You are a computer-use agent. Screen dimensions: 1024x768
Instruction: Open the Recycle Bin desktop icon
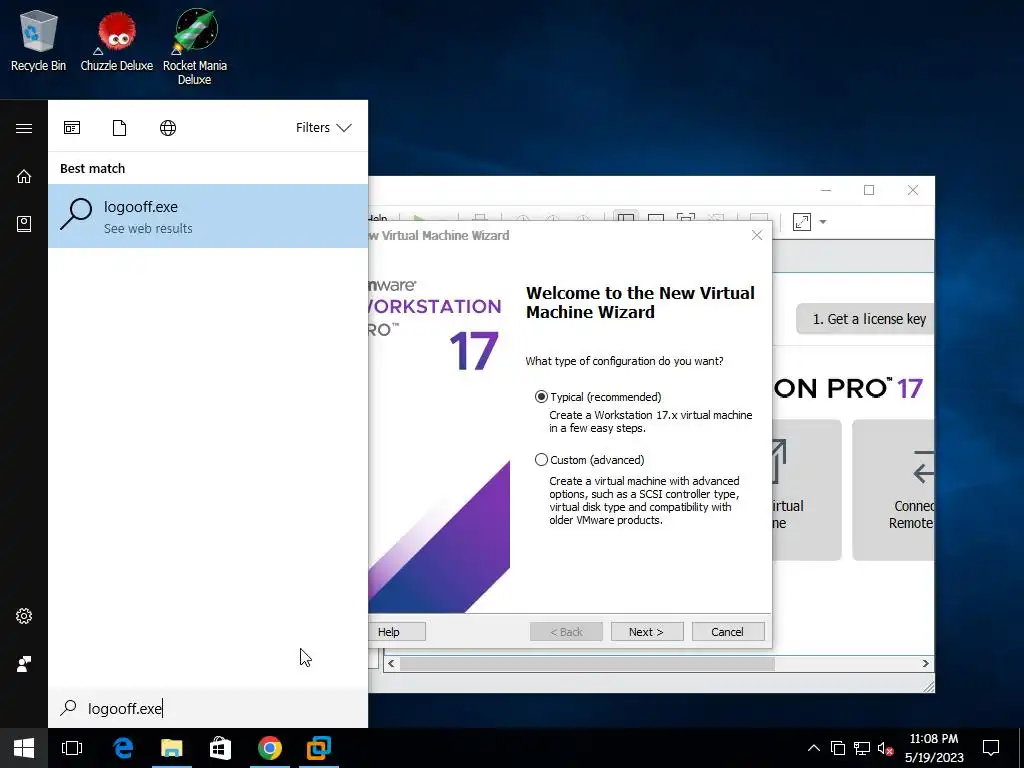coord(39,40)
